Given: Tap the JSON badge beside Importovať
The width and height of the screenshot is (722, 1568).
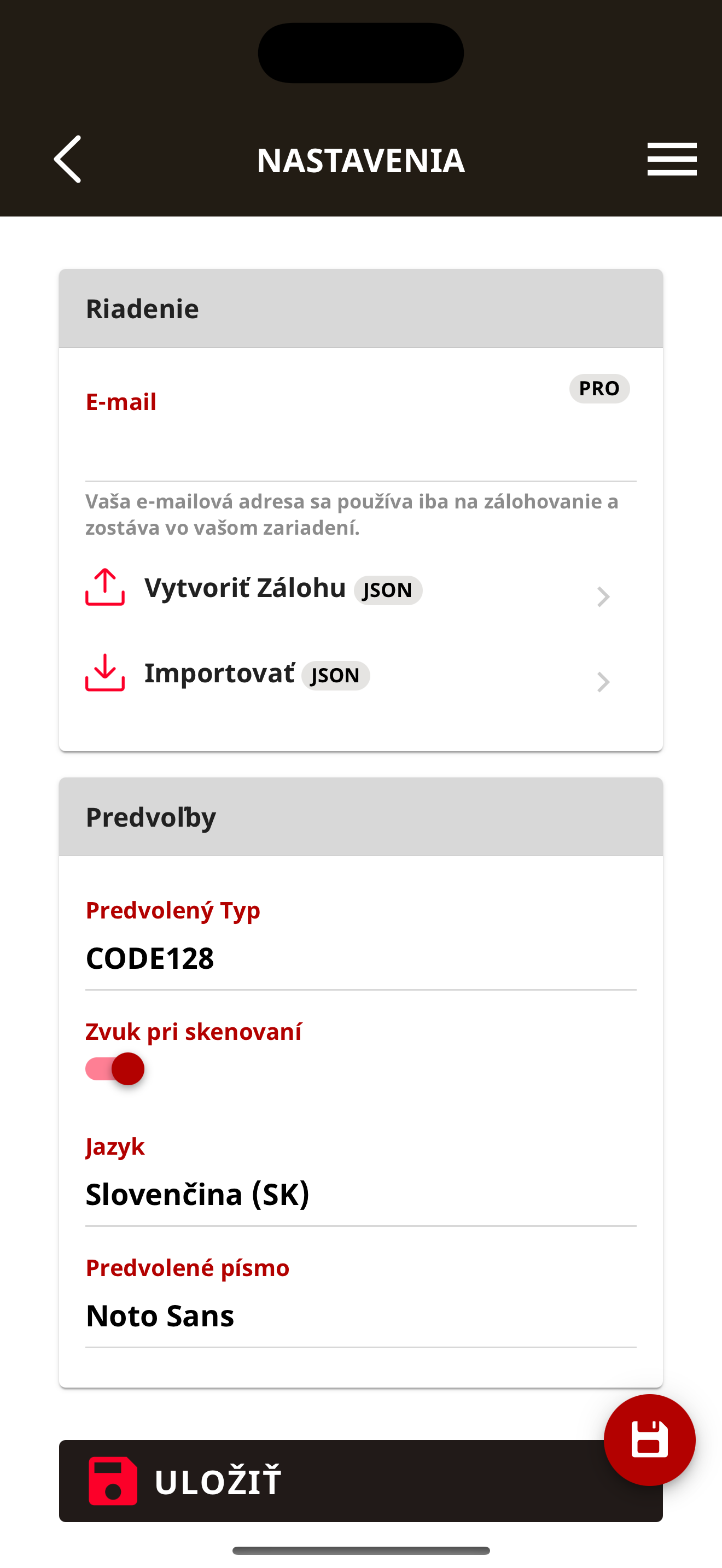Looking at the screenshot, I should coord(335,675).
